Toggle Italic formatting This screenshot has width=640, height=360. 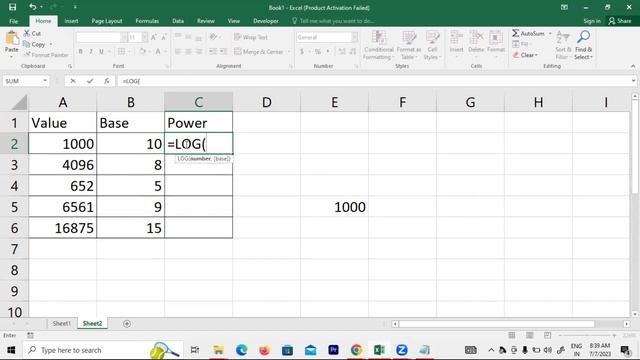click(x=91, y=51)
